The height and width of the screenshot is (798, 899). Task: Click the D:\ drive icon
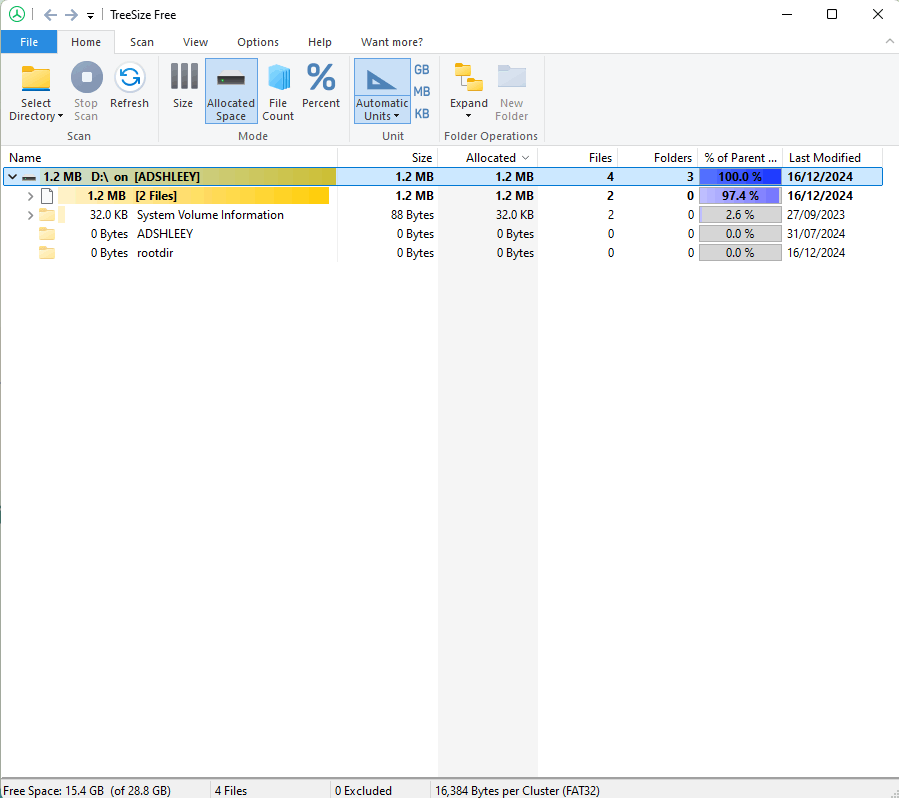pos(29,178)
